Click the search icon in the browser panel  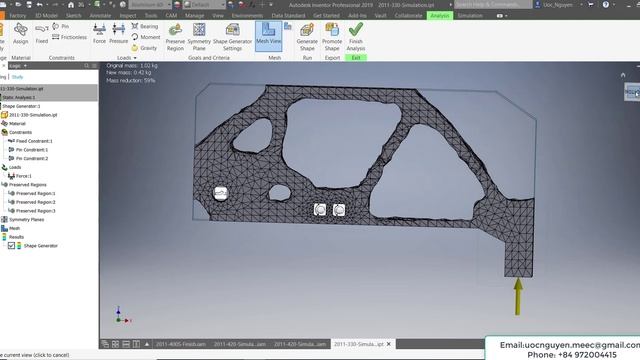(x=87, y=66)
